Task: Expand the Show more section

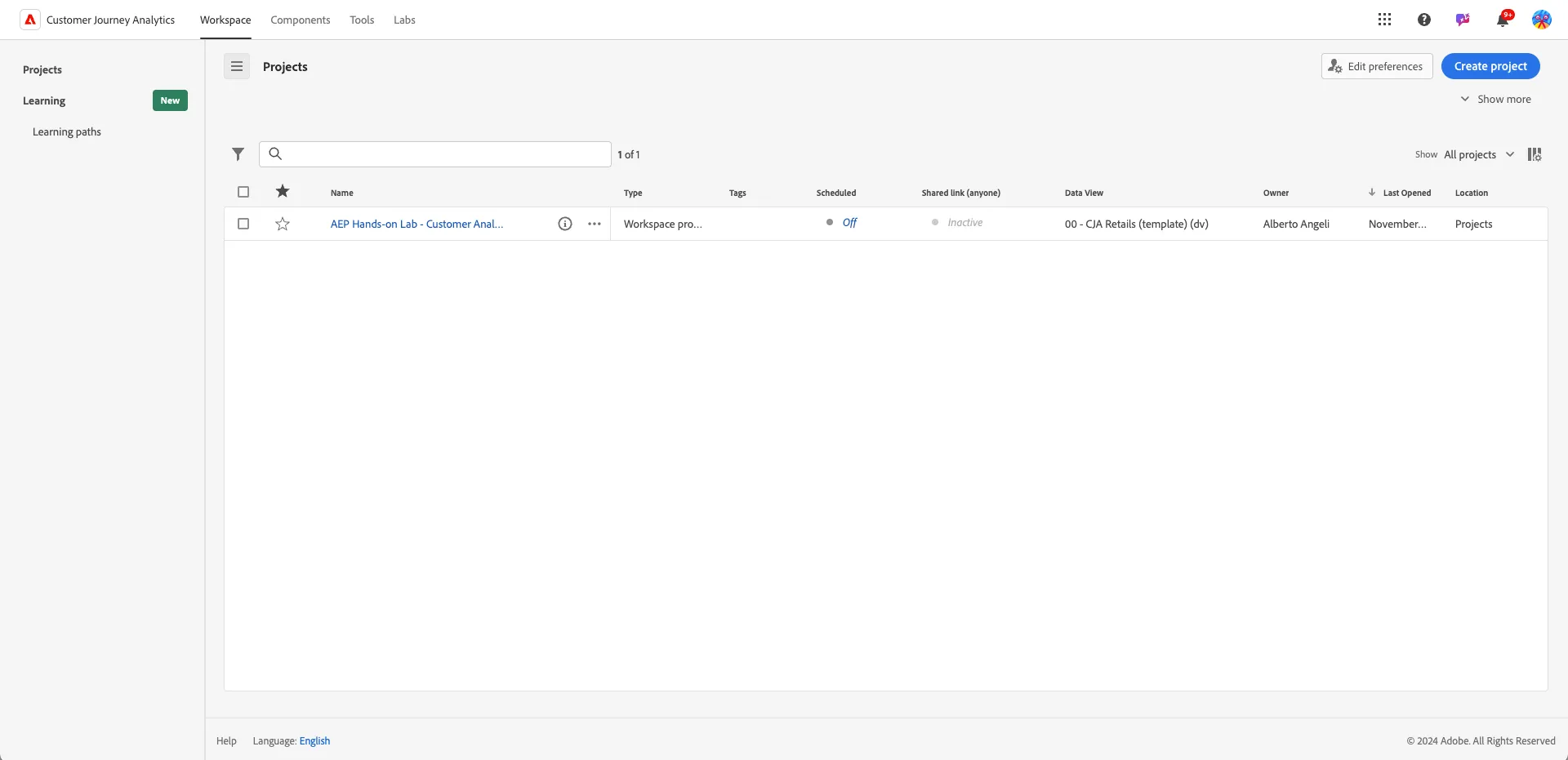Action: (1495, 99)
